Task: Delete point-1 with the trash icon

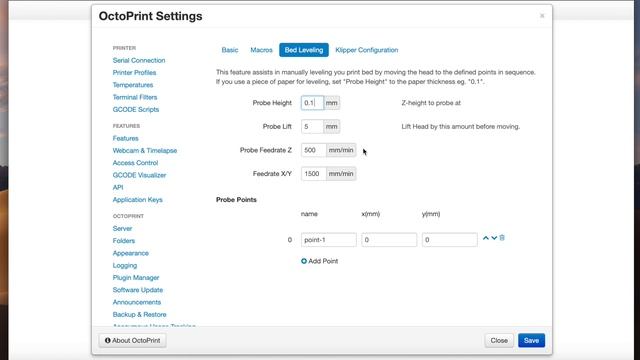Action: 502,238
